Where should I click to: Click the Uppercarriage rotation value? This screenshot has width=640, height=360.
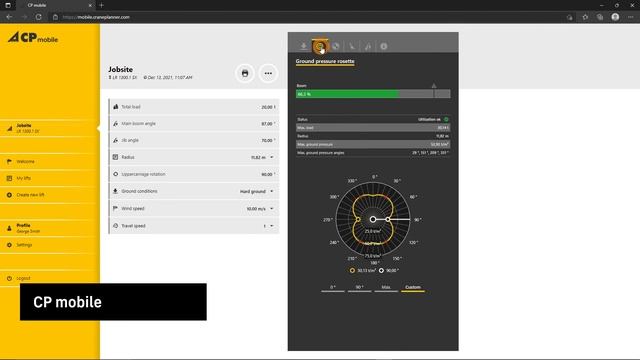pos(268,174)
